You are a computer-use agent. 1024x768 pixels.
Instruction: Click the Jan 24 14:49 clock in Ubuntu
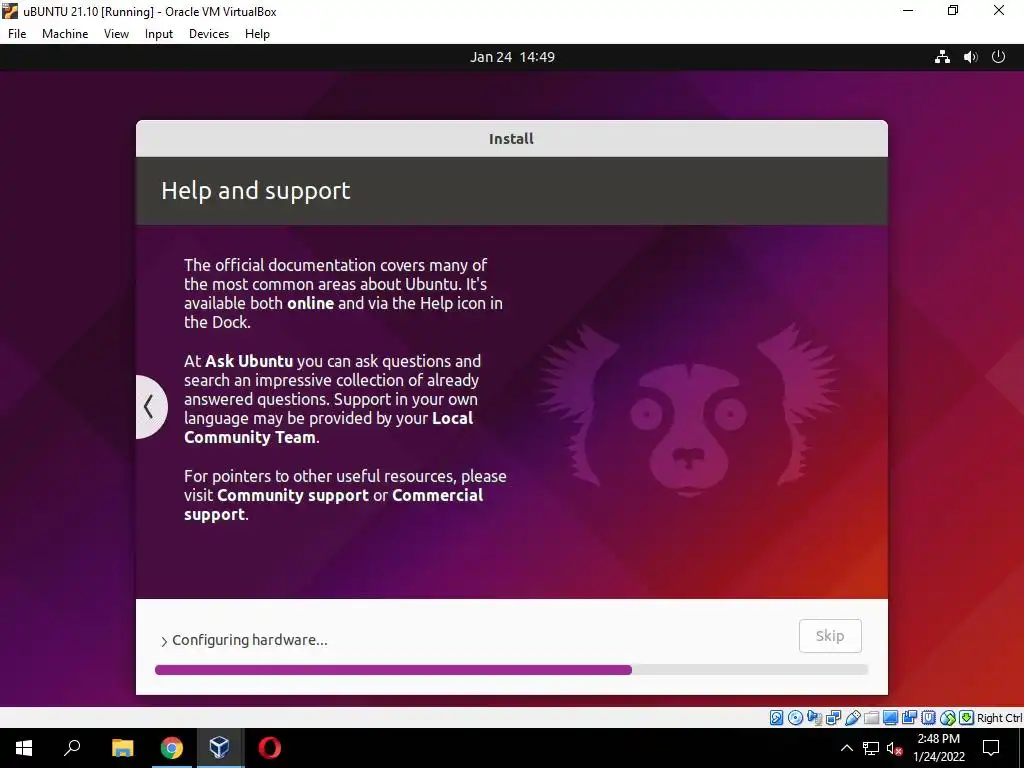click(x=512, y=57)
